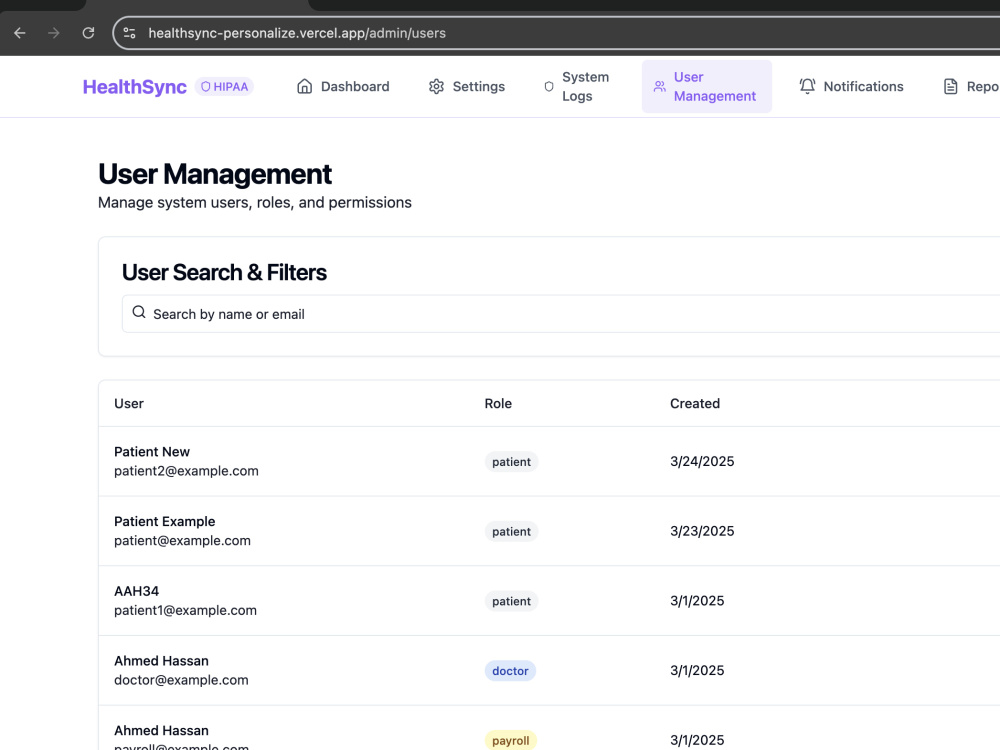Click the HealthSync logo link
The height and width of the screenshot is (750, 1000).
(x=135, y=87)
